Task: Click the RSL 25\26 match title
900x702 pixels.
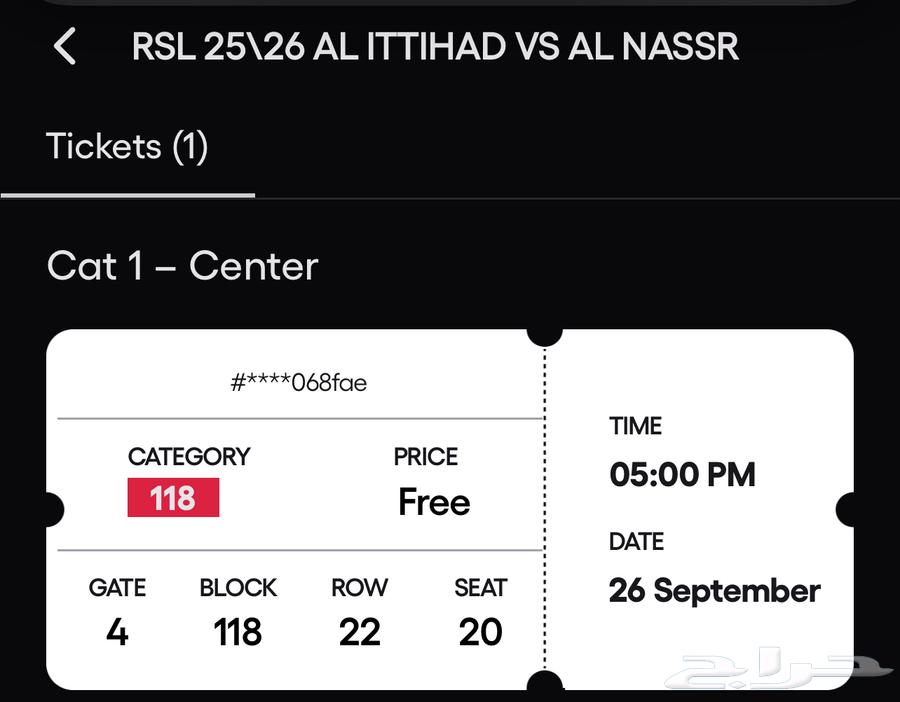Action: click(x=434, y=46)
